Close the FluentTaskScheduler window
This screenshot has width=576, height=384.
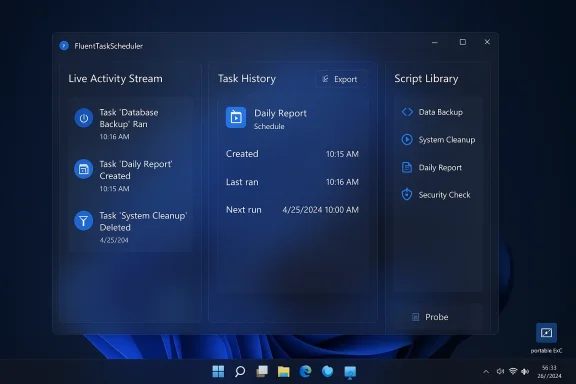(x=487, y=42)
